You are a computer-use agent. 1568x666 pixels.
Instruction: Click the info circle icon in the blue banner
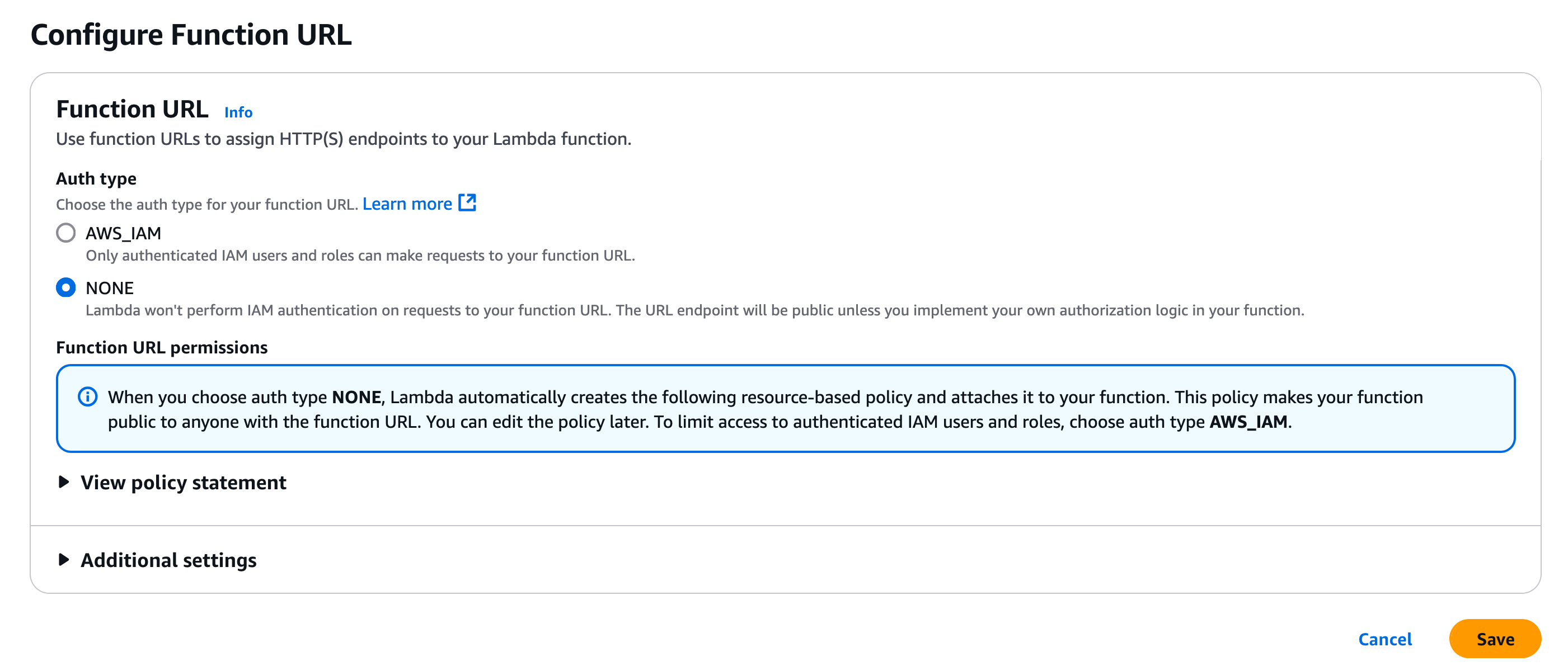coord(87,397)
